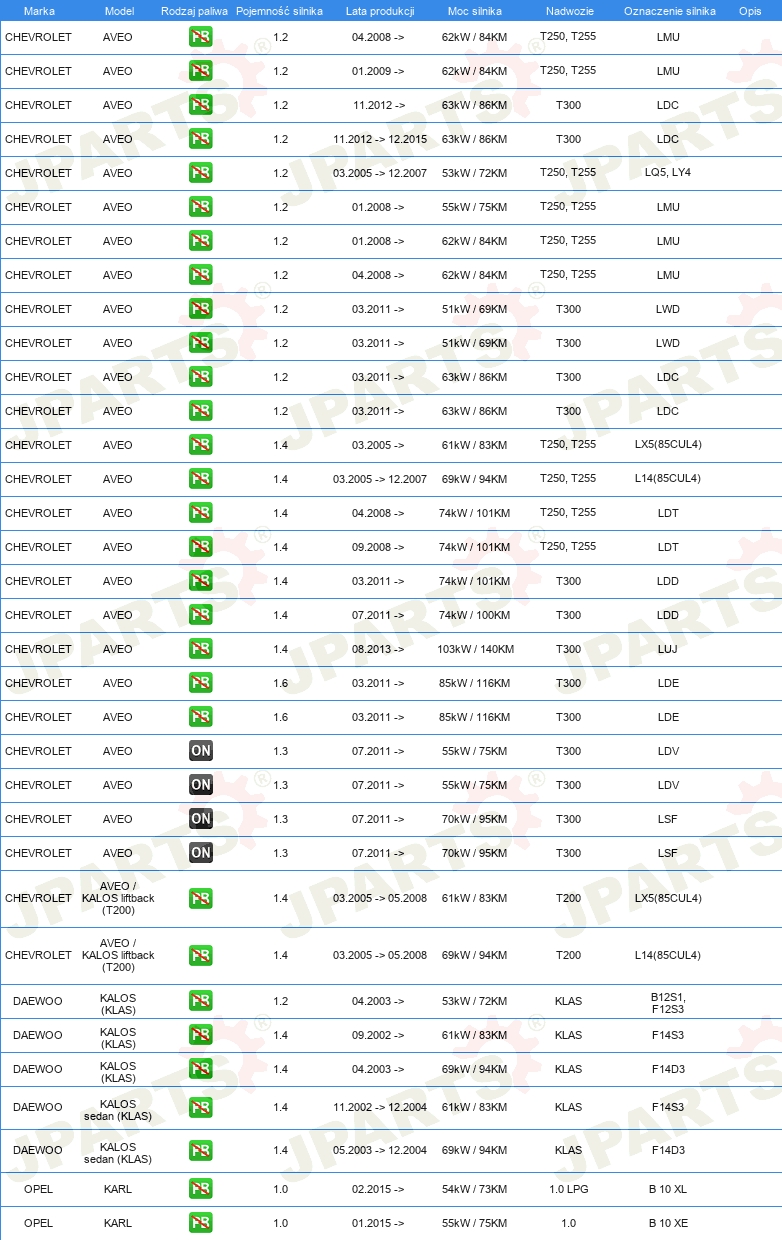Click petrol icon in Daewoo B12S1, F12S3 row
Viewport: 782px width, 1240px height.
201,1001
